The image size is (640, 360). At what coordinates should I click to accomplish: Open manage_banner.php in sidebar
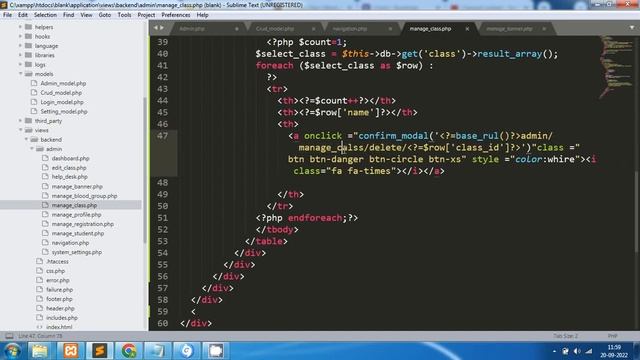click(x=77, y=187)
